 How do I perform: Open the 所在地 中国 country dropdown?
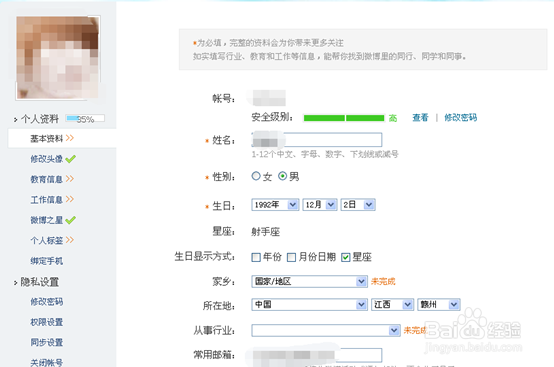310,305
